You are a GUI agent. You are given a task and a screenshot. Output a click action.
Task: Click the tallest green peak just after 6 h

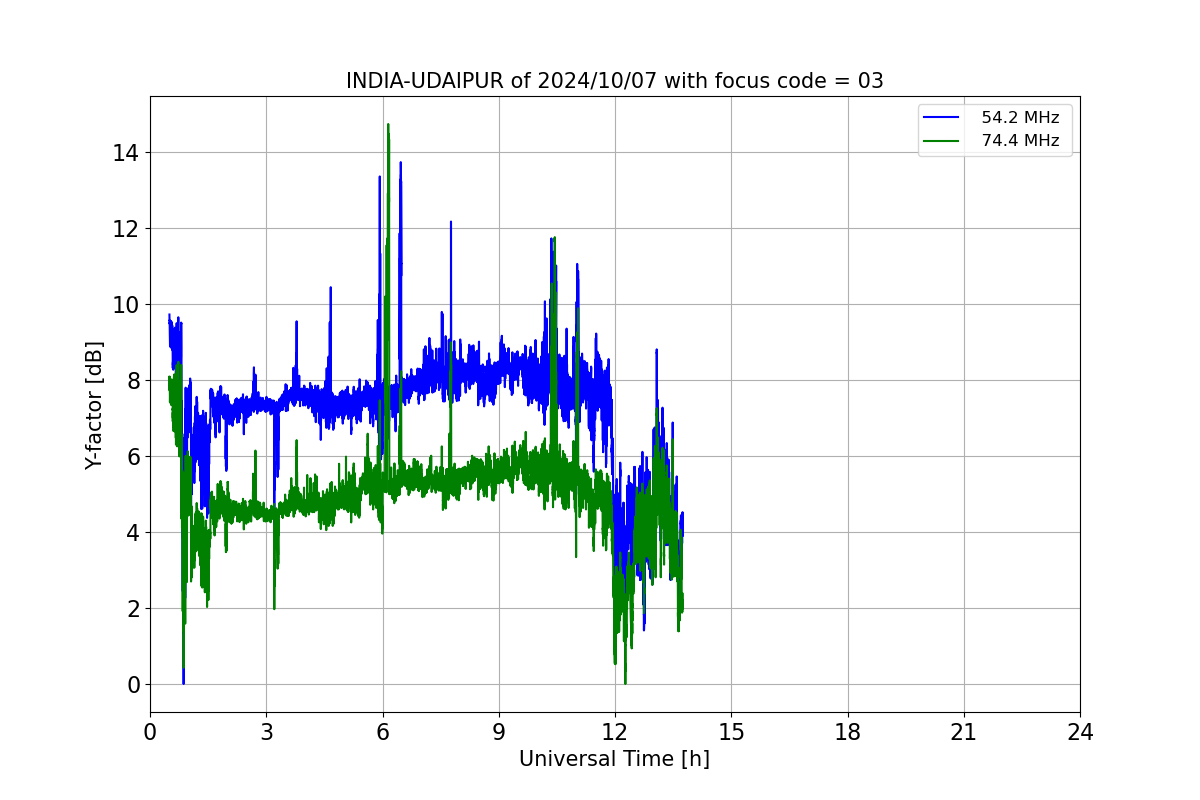tap(388, 128)
